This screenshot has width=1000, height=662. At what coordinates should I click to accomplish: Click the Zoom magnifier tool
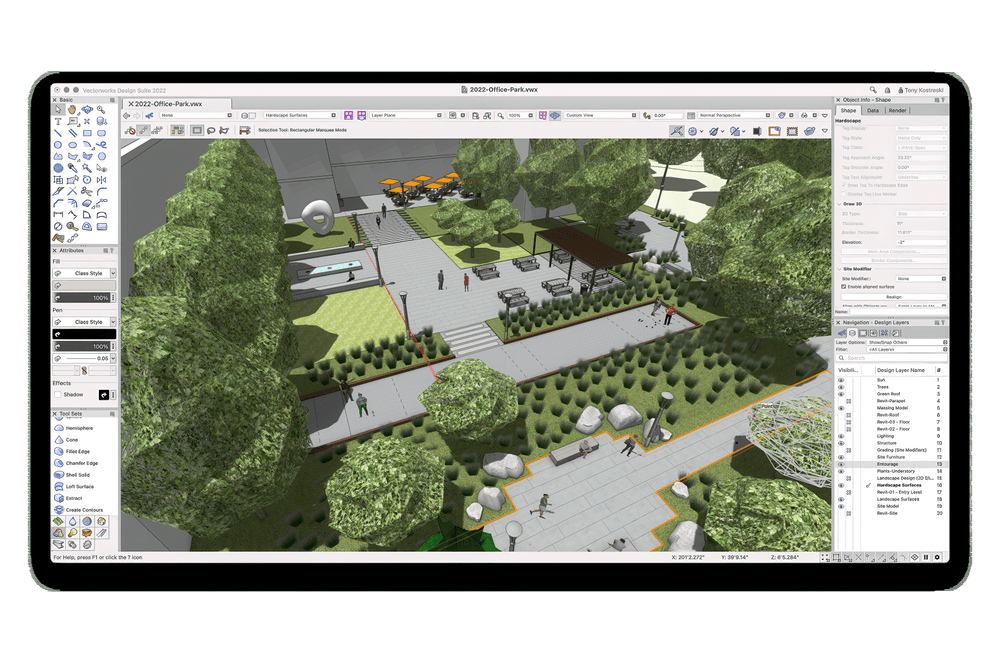pyautogui.click(x=102, y=109)
